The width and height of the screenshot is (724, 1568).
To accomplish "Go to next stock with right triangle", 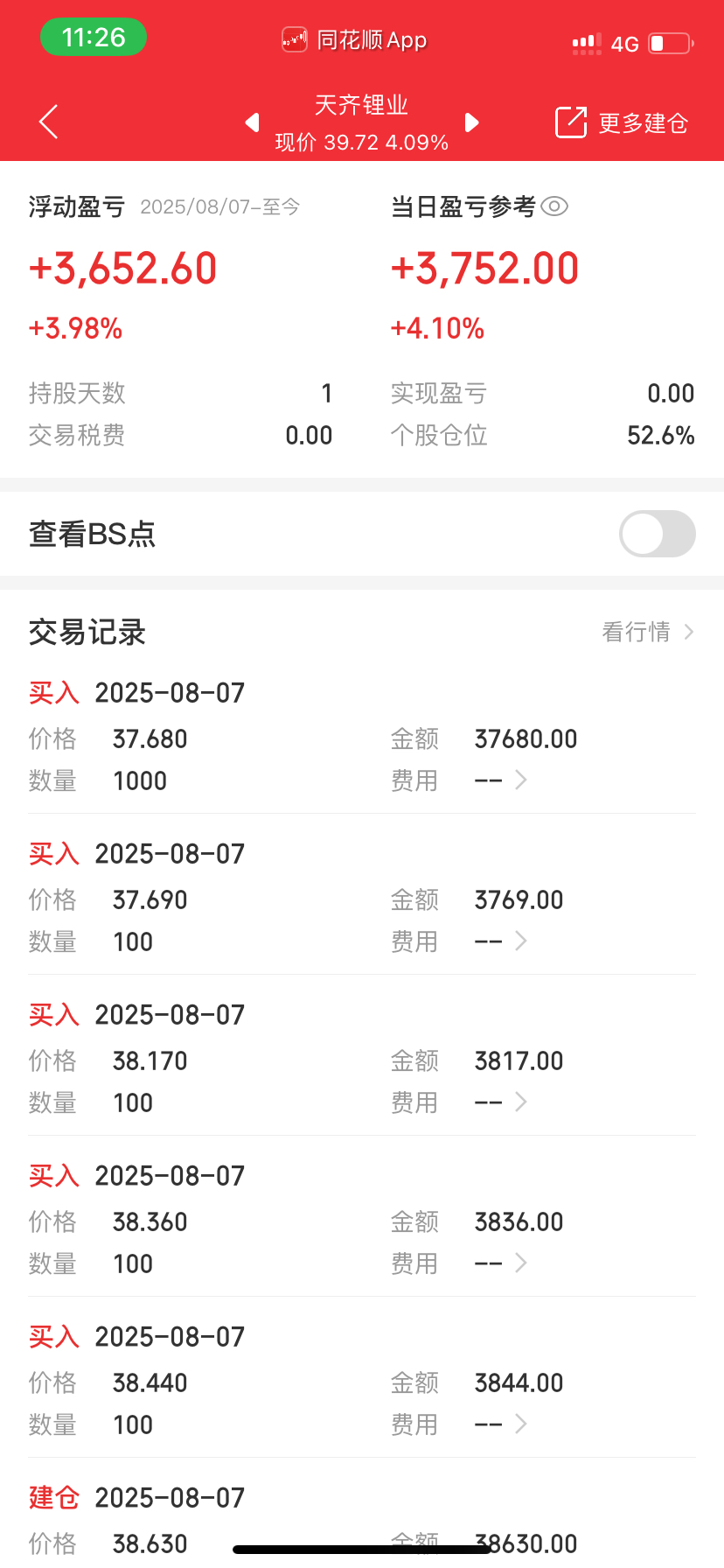I will click(472, 122).
